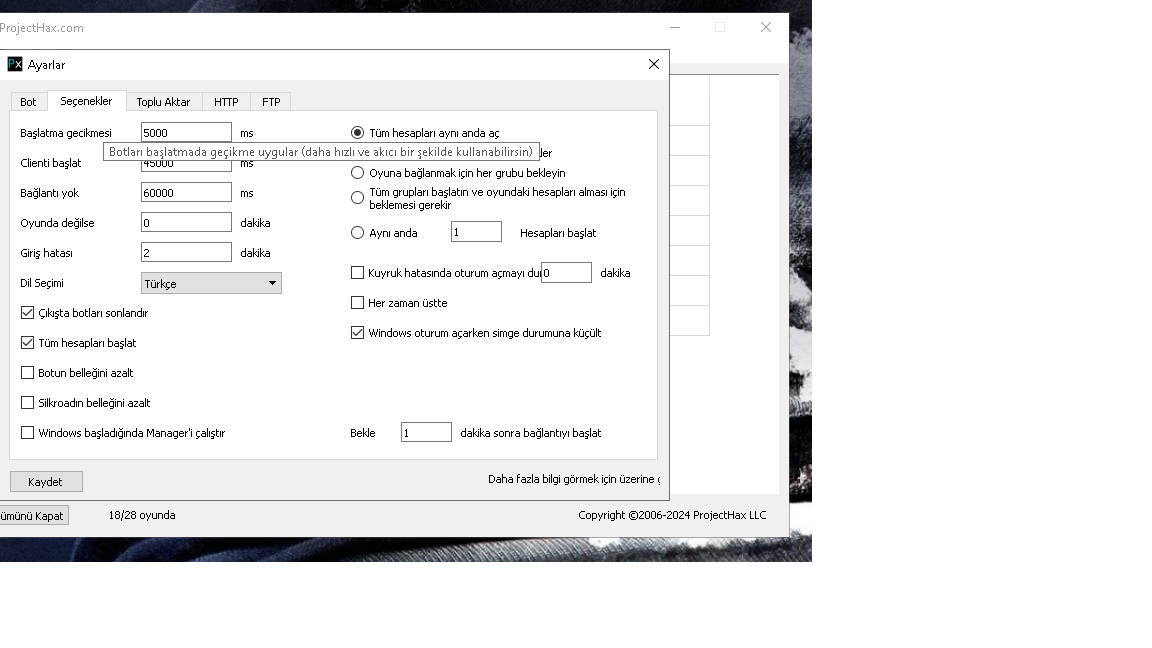Enable Botun belleğini azalt

pyautogui.click(x=27, y=373)
